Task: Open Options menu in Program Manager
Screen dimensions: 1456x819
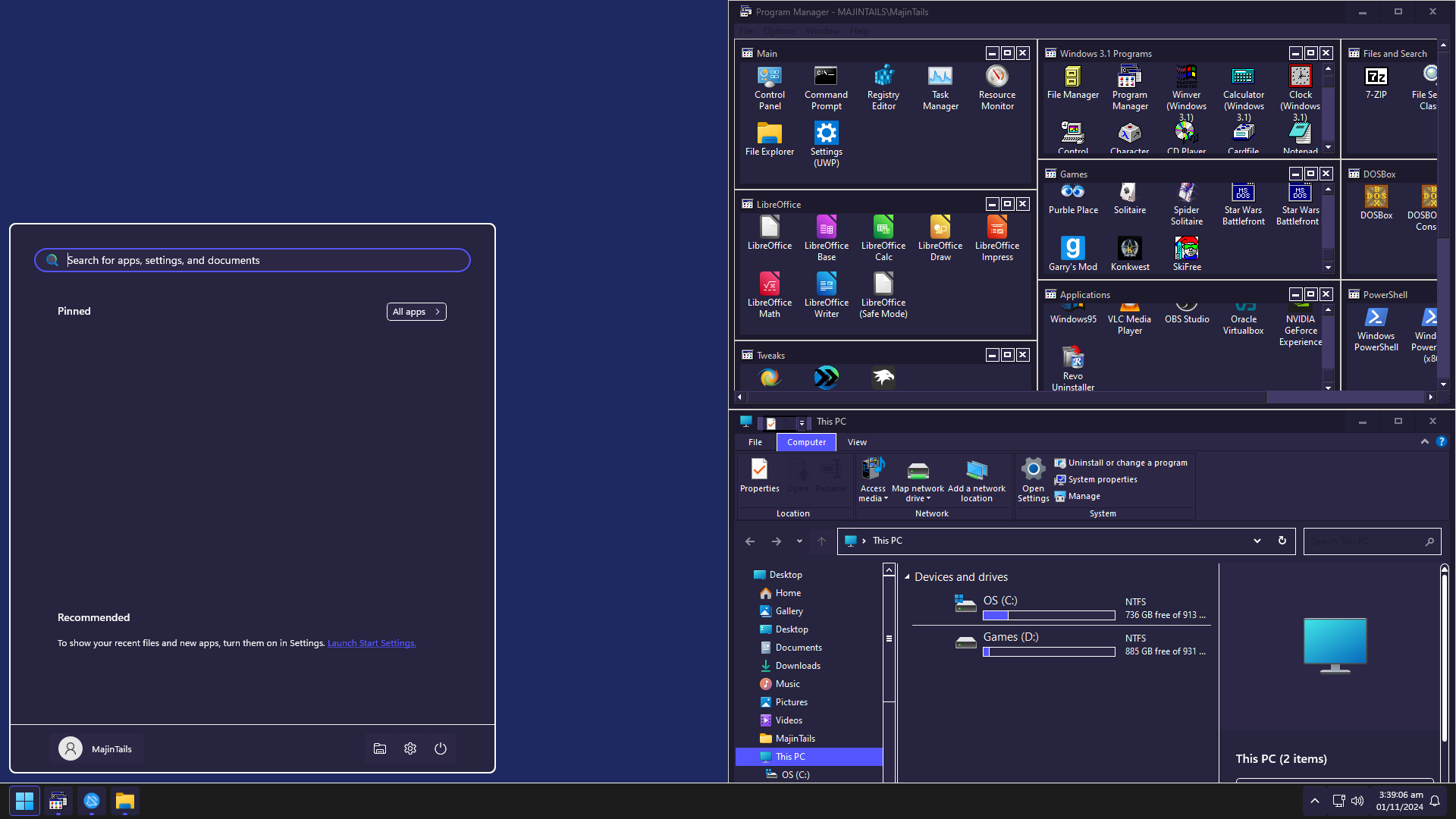Action: click(780, 31)
